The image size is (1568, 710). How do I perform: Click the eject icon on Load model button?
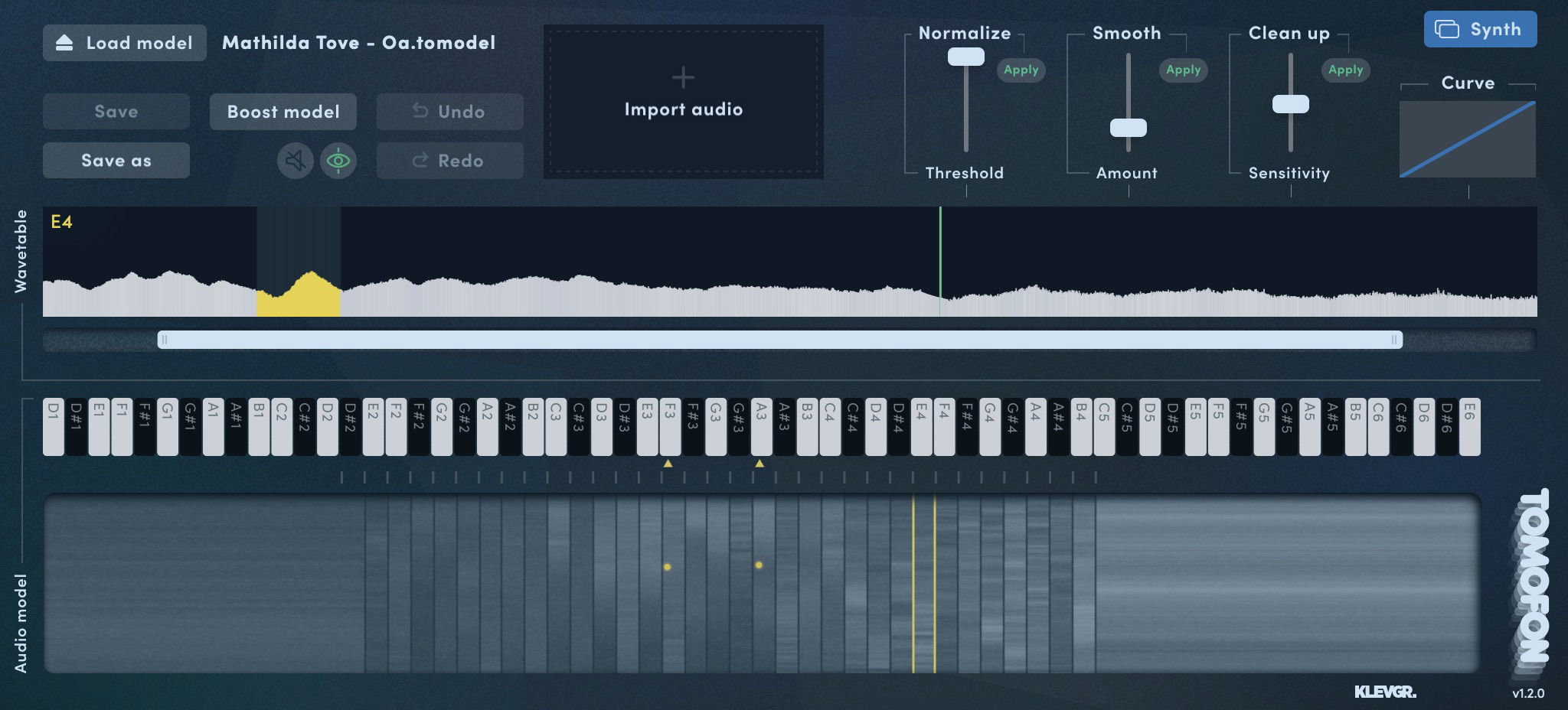pyautogui.click(x=64, y=43)
